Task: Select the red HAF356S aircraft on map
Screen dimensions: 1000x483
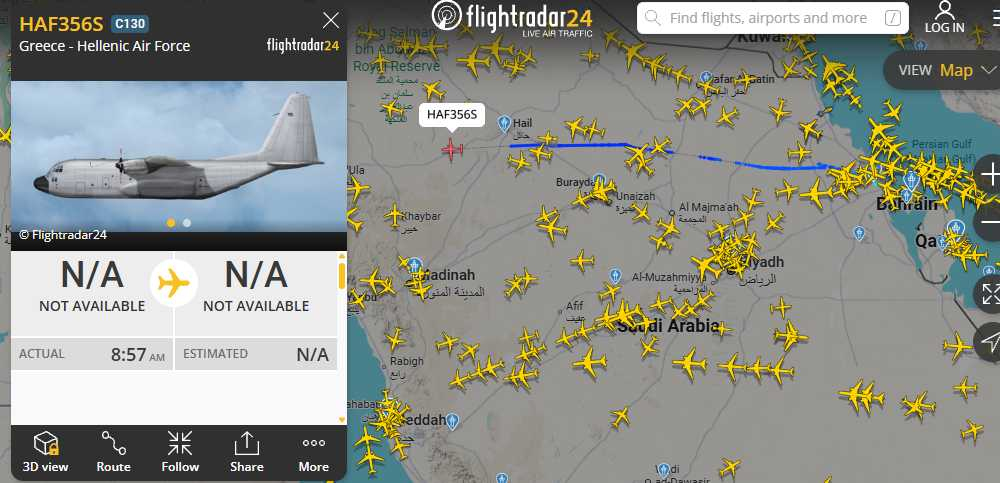Action: [452, 149]
